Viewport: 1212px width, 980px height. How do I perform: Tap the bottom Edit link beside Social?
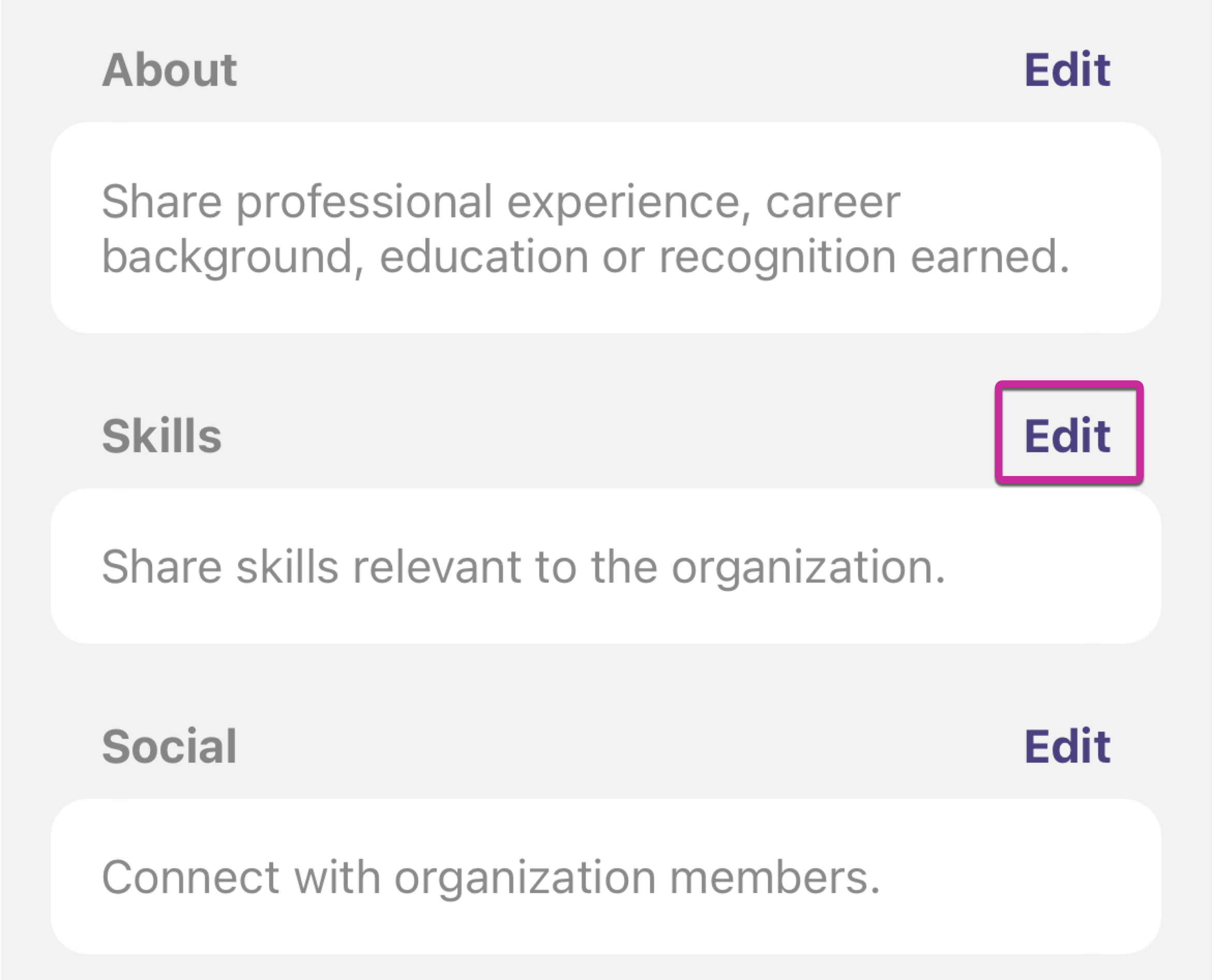[x=1067, y=746]
